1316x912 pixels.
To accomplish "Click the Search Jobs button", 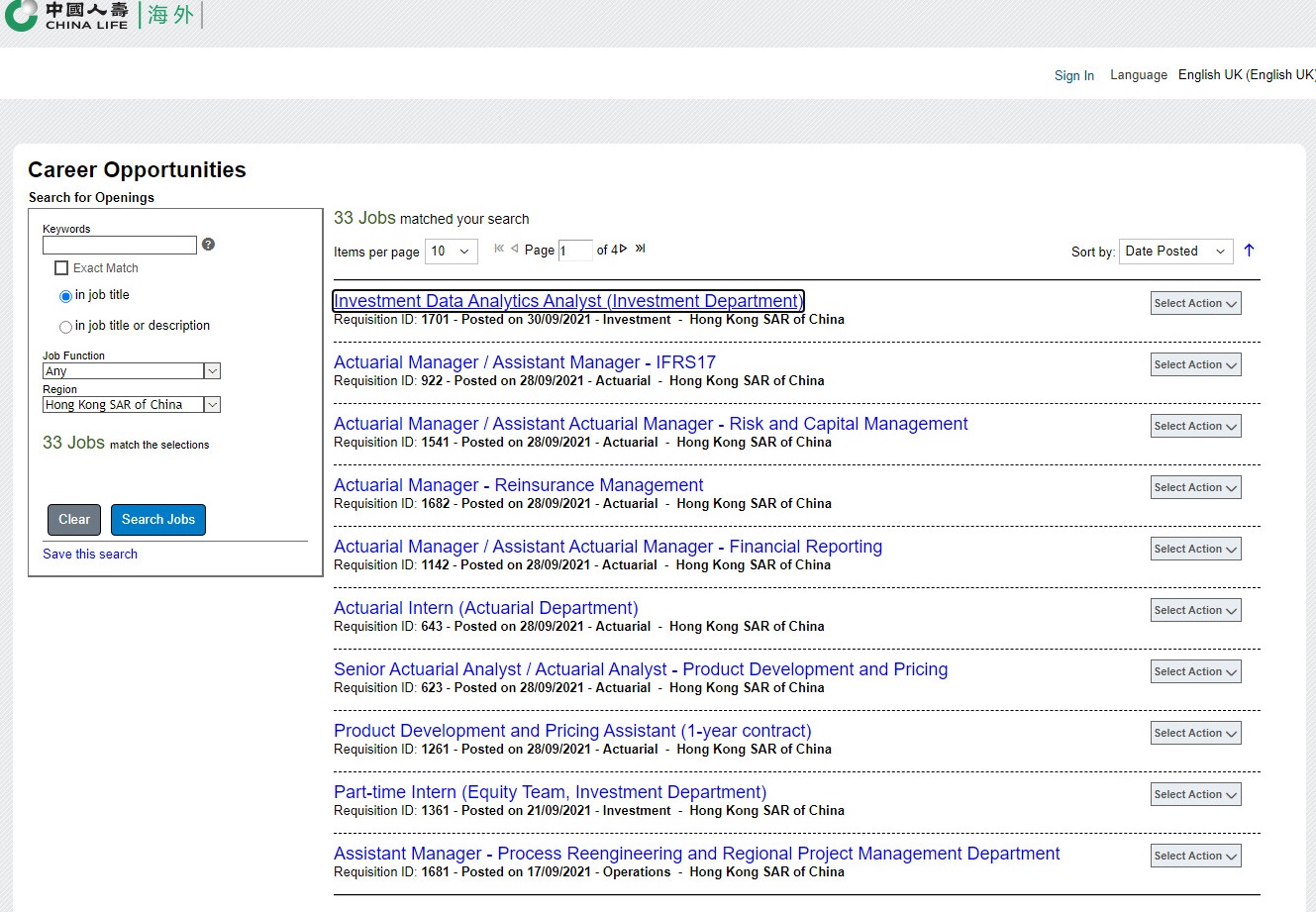I will point(158,520).
